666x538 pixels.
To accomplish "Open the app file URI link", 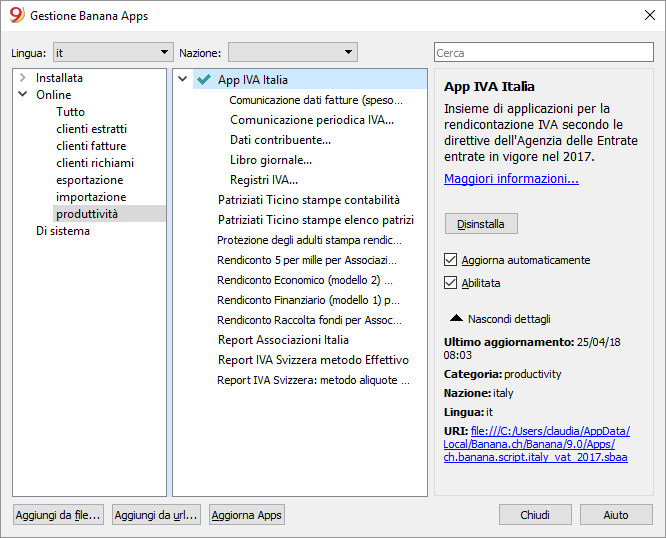I will [536, 444].
